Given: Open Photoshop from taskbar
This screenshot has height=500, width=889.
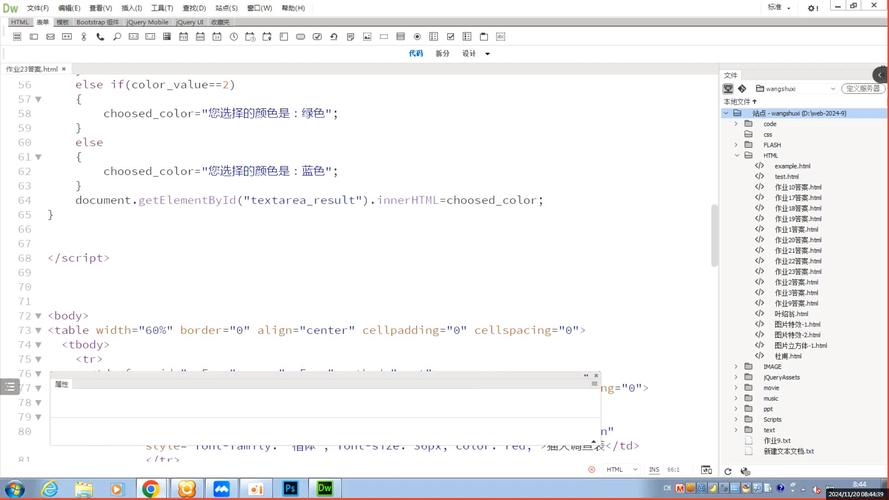Looking at the screenshot, I should 290,489.
